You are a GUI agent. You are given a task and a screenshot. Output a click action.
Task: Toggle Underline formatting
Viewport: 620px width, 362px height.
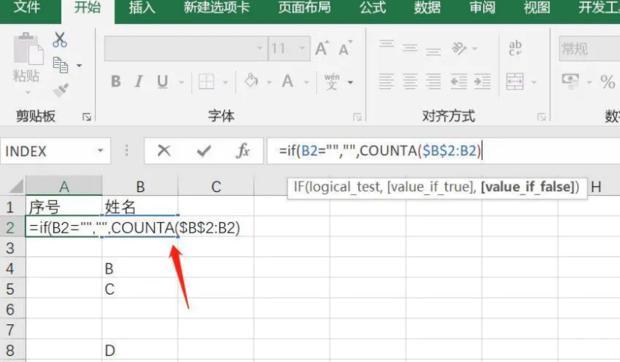click(162, 82)
